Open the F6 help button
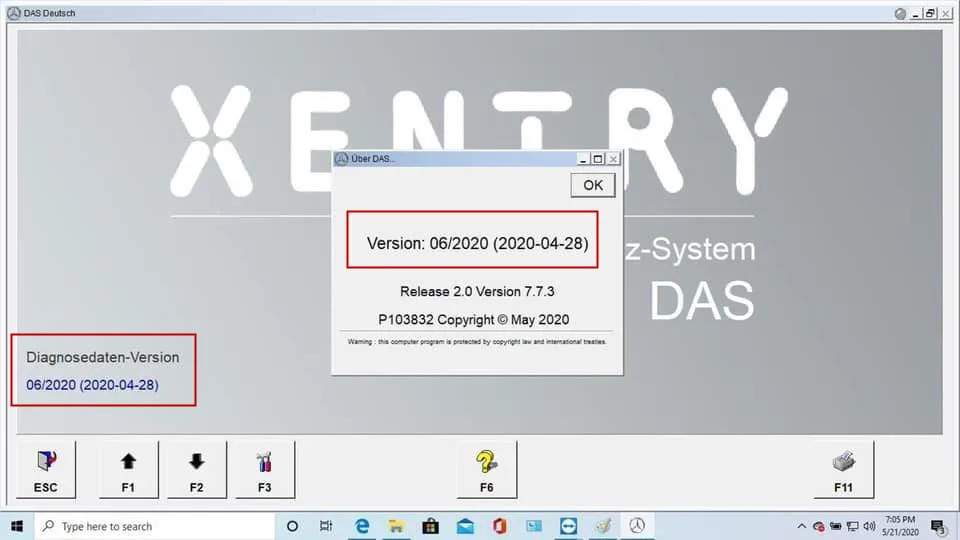This screenshot has height=540, width=960. pyautogui.click(x=487, y=470)
